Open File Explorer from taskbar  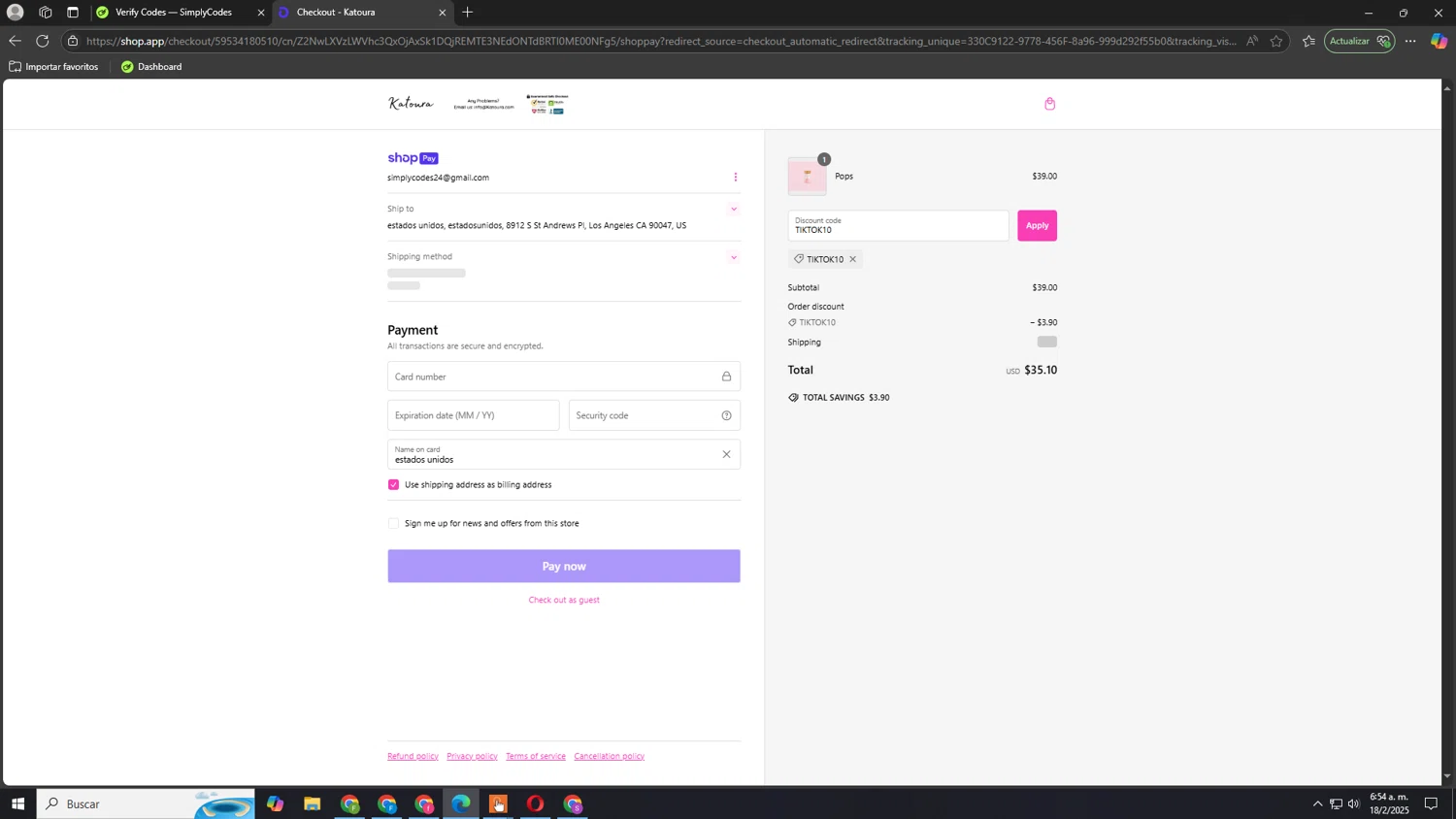[x=313, y=803]
